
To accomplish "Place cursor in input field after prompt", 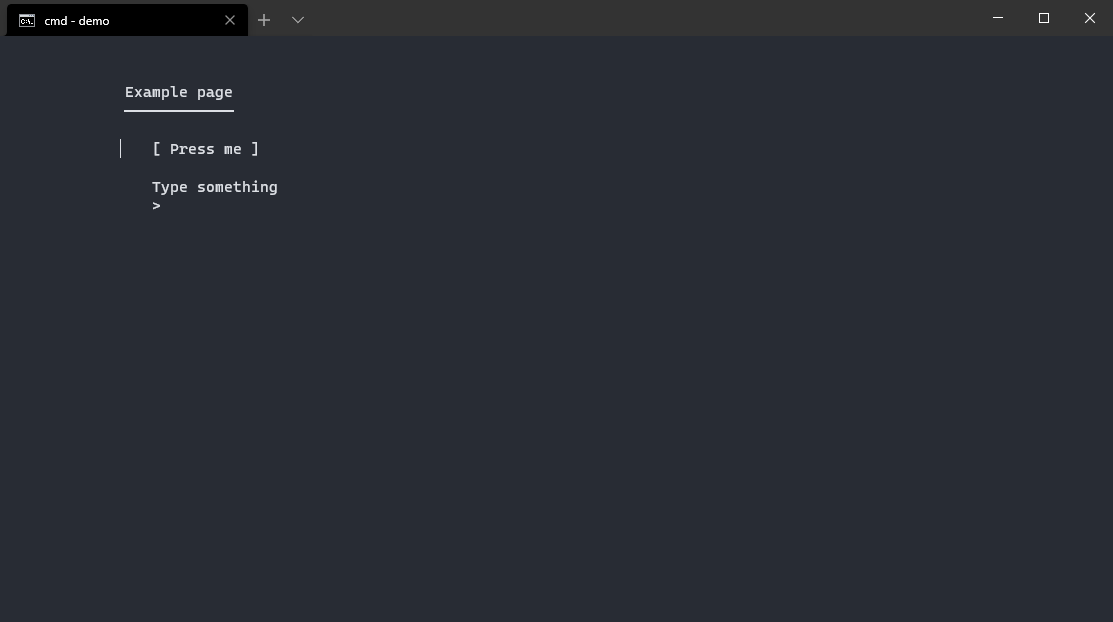I will (x=200, y=206).
